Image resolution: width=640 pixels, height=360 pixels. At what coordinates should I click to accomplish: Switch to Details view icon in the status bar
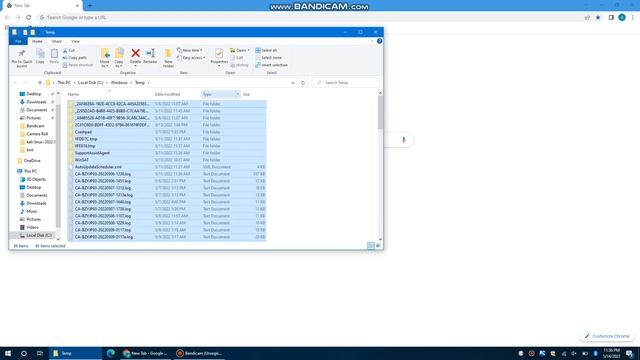(x=371, y=246)
